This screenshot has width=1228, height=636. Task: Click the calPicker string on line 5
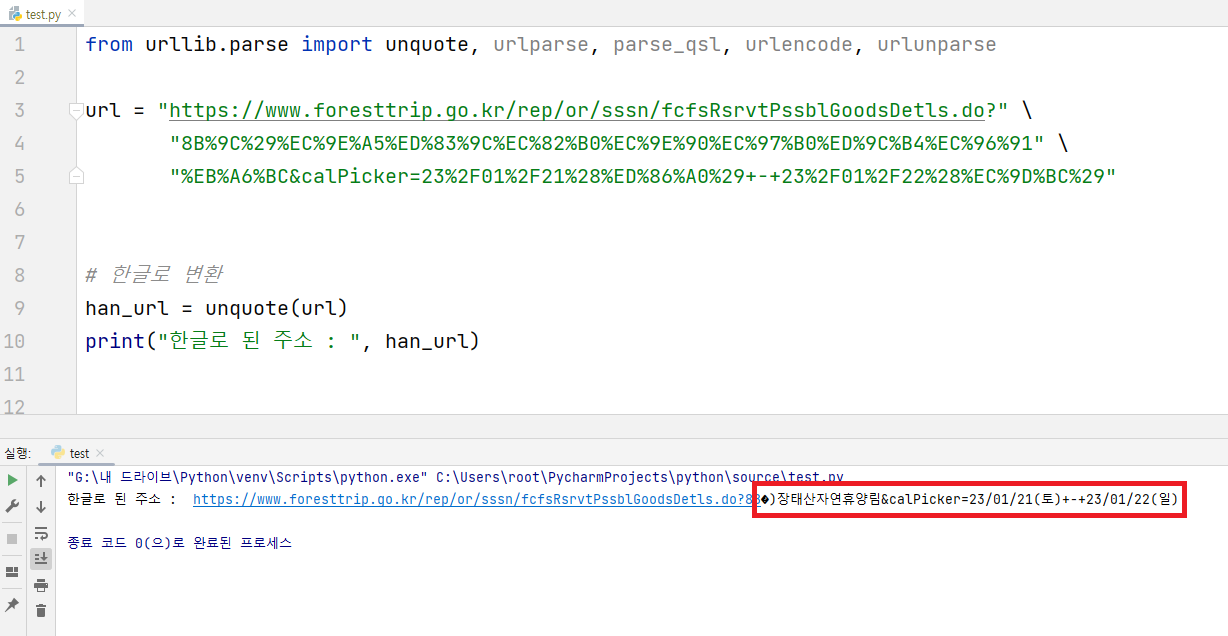pos(642,176)
